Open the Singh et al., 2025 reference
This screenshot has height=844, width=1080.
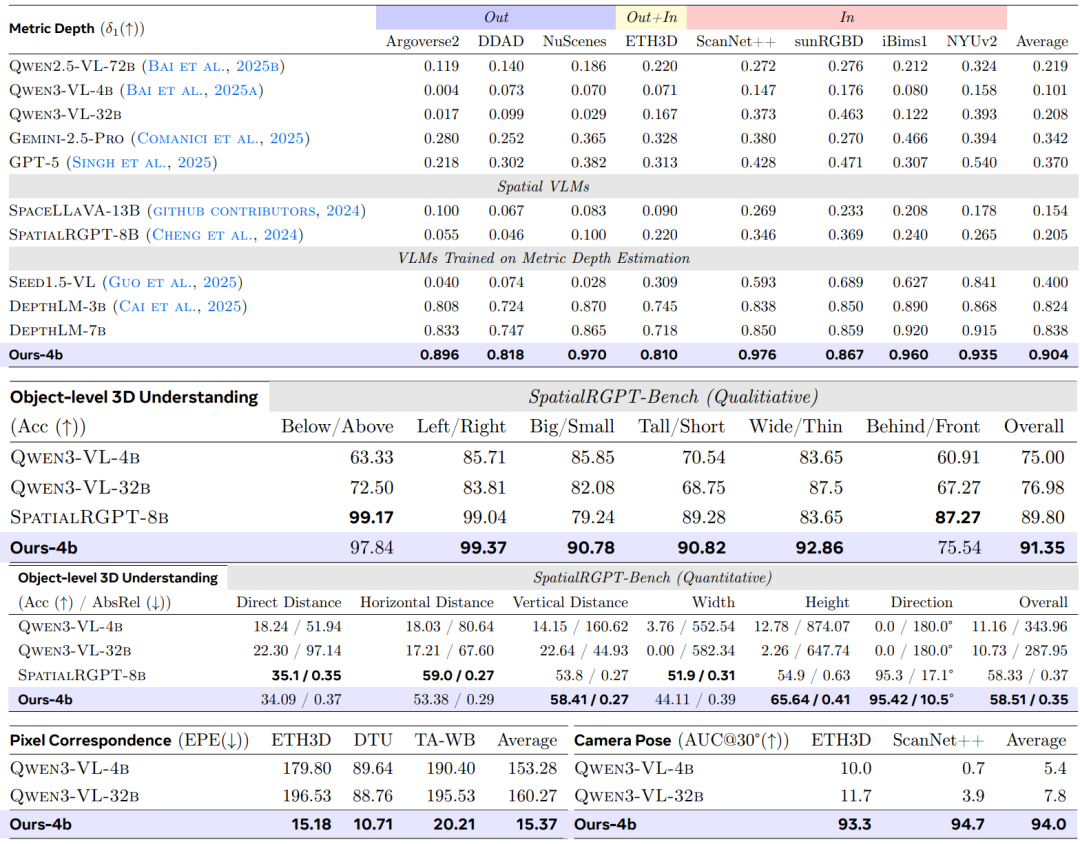tap(141, 163)
